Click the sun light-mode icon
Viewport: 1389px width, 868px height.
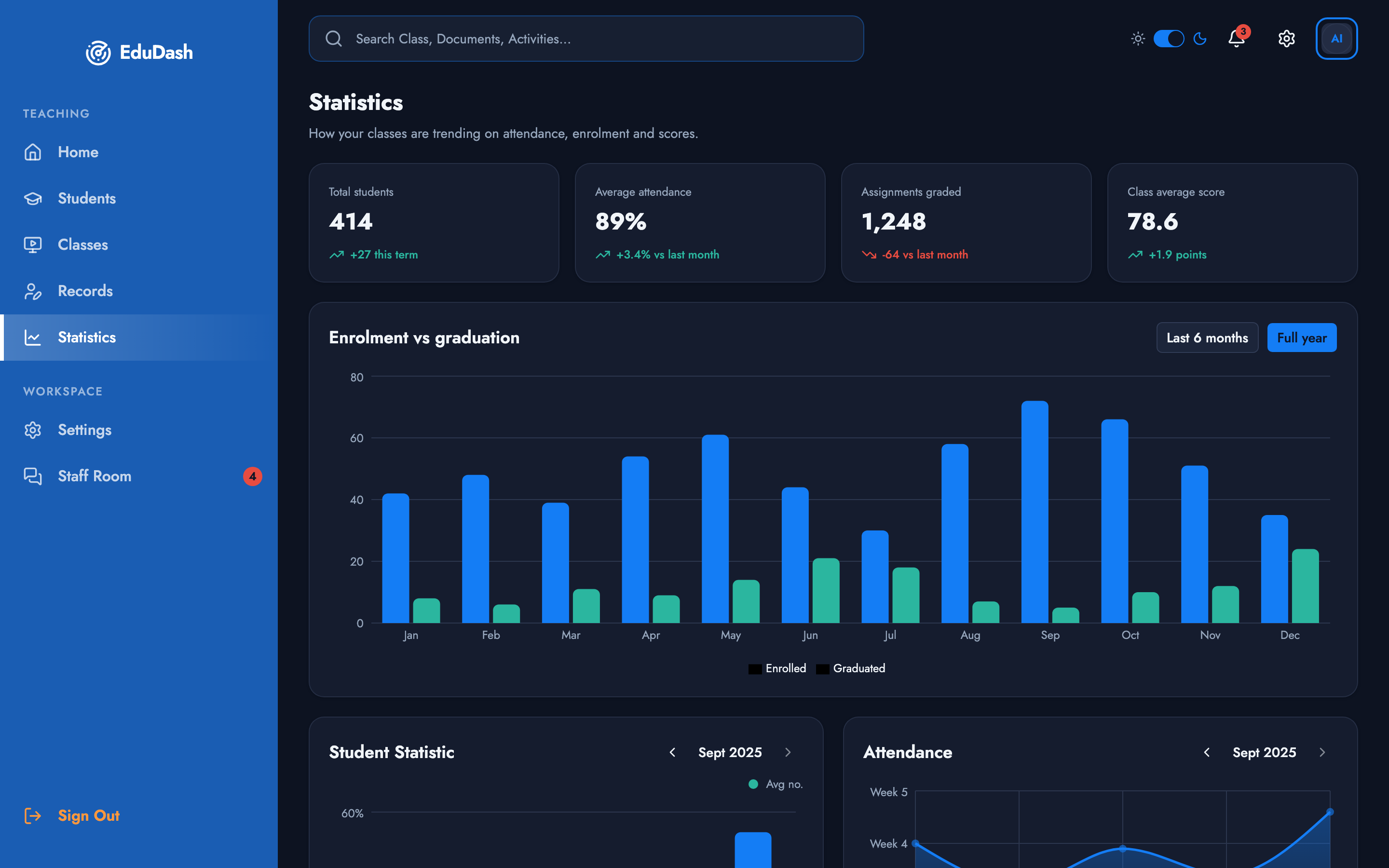click(1138, 39)
